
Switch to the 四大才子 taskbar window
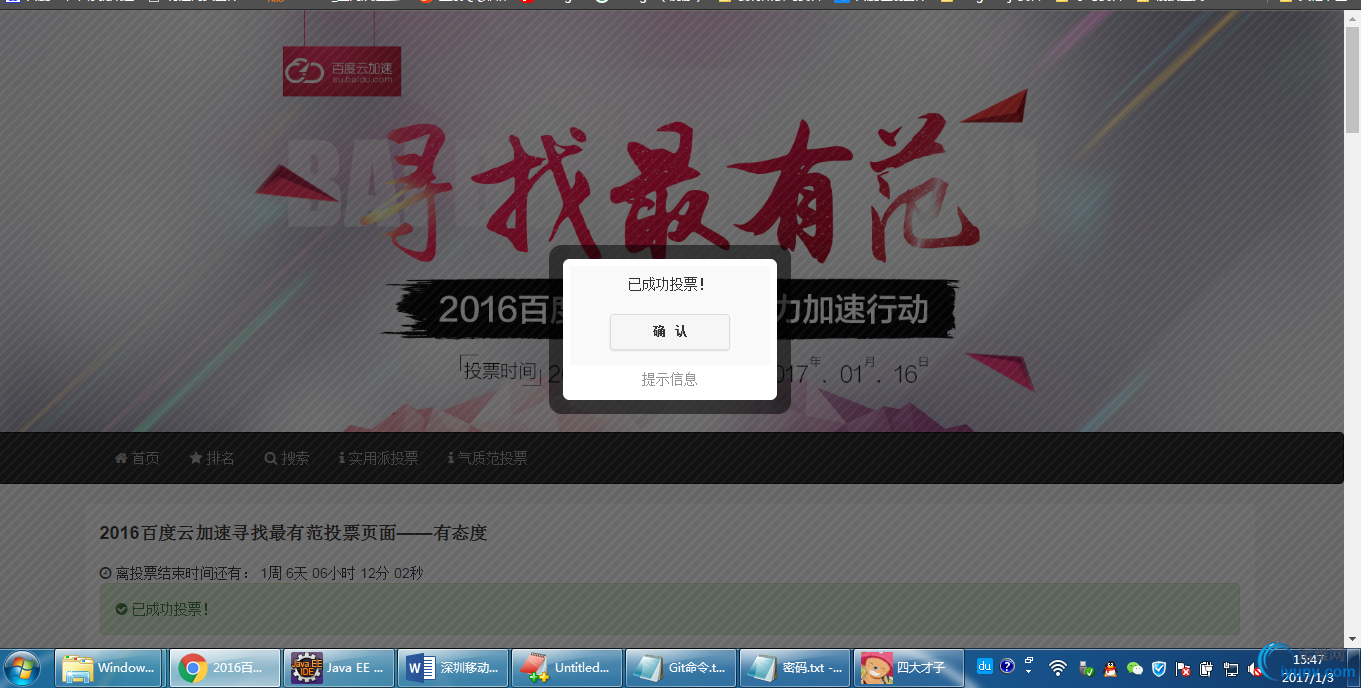(909, 668)
